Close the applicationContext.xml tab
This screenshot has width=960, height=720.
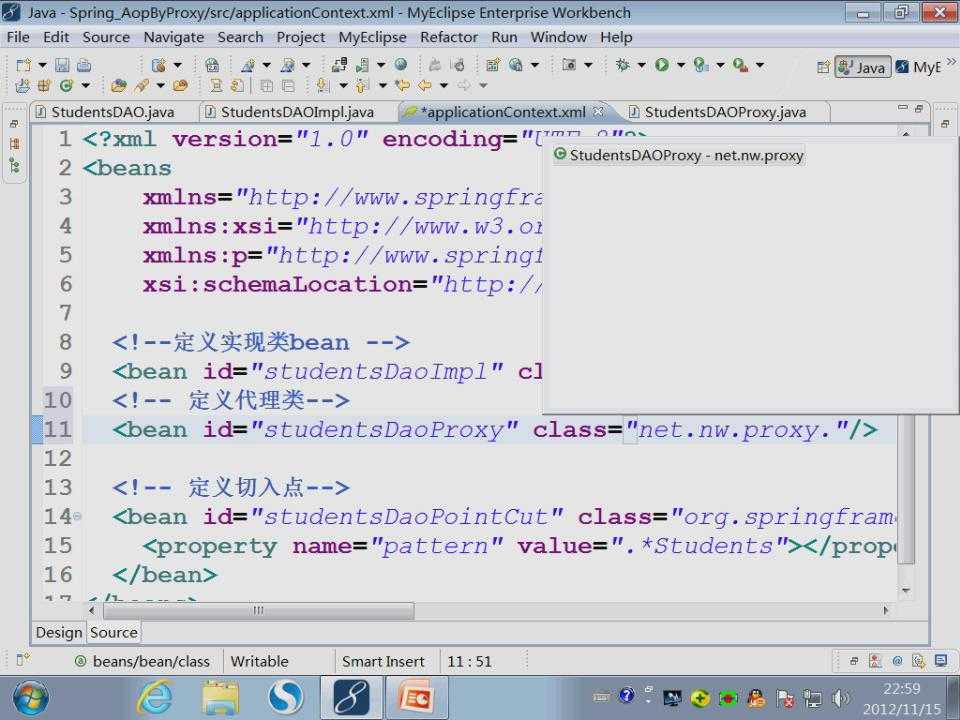tap(599, 111)
